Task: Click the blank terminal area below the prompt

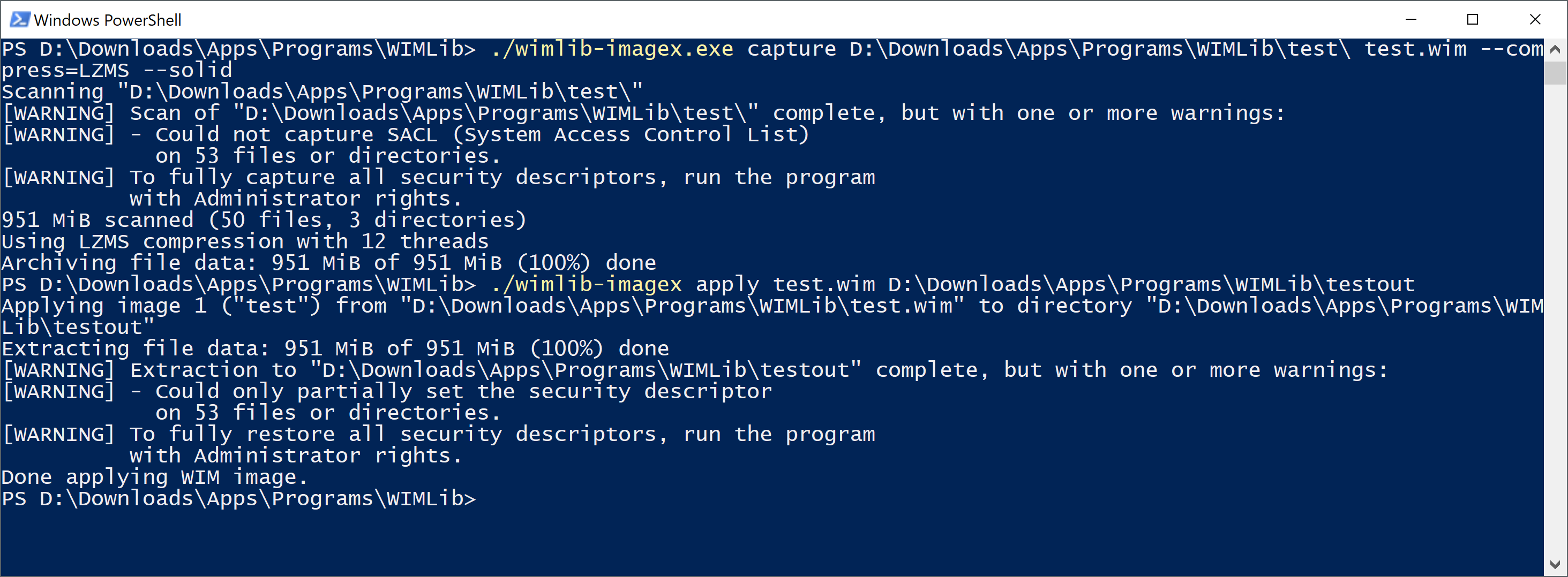Action: click(x=731, y=541)
